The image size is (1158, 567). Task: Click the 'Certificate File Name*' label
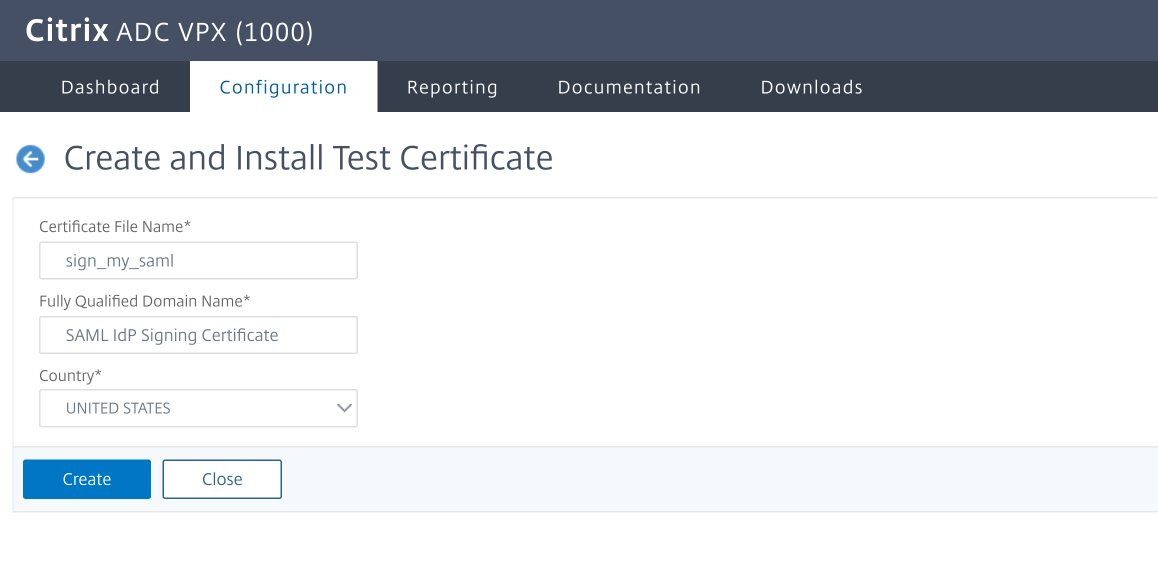tap(115, 226)
